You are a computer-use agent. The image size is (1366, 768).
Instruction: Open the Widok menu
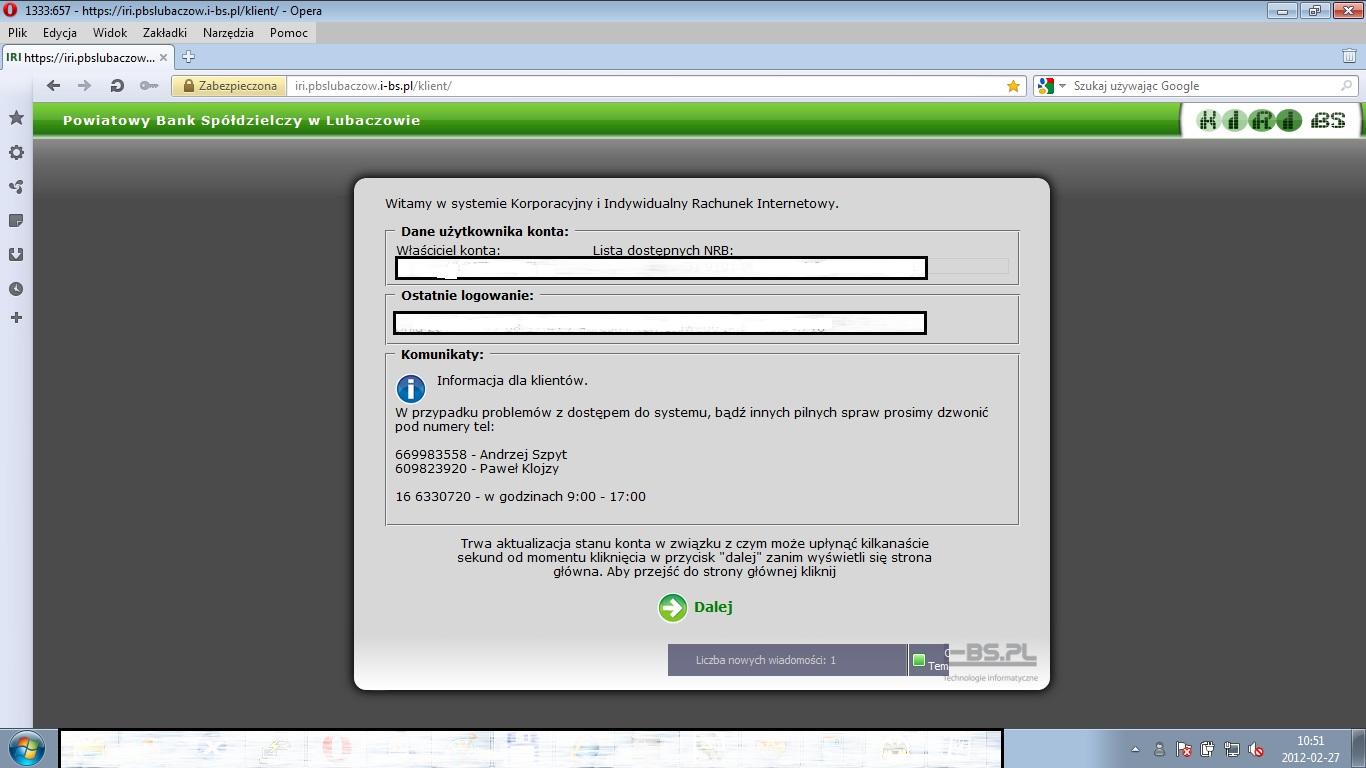(x=110, y=33)
